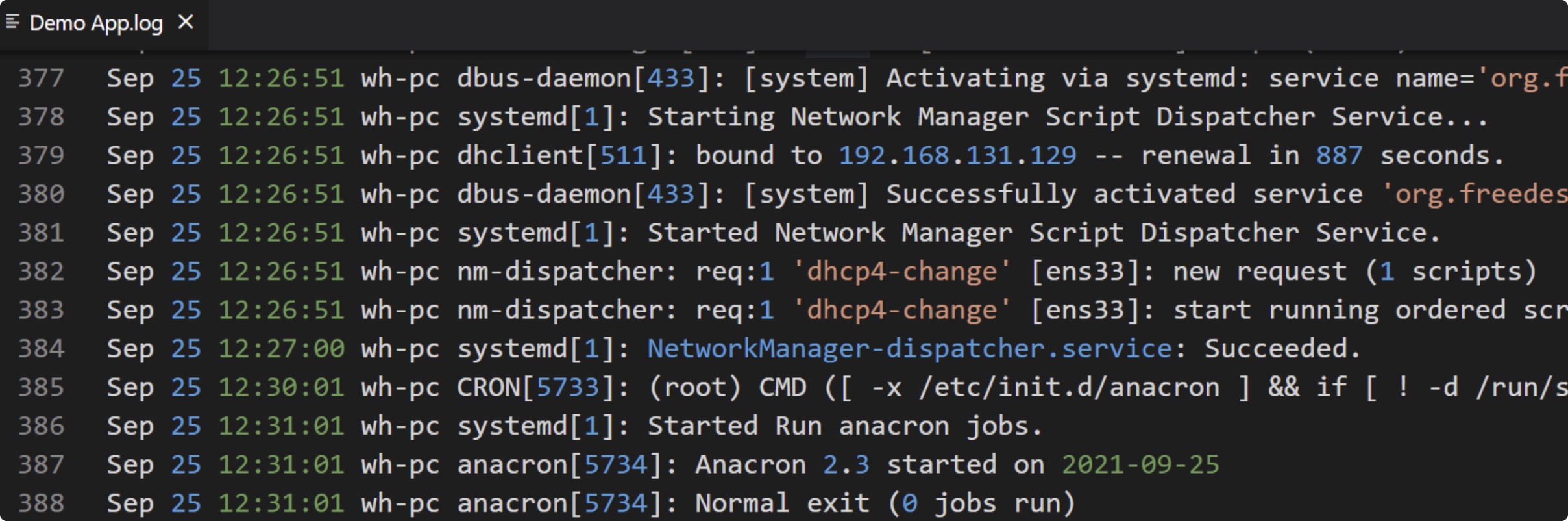
Task: Click line number 377 in the gutter
Action: point(42,79)
